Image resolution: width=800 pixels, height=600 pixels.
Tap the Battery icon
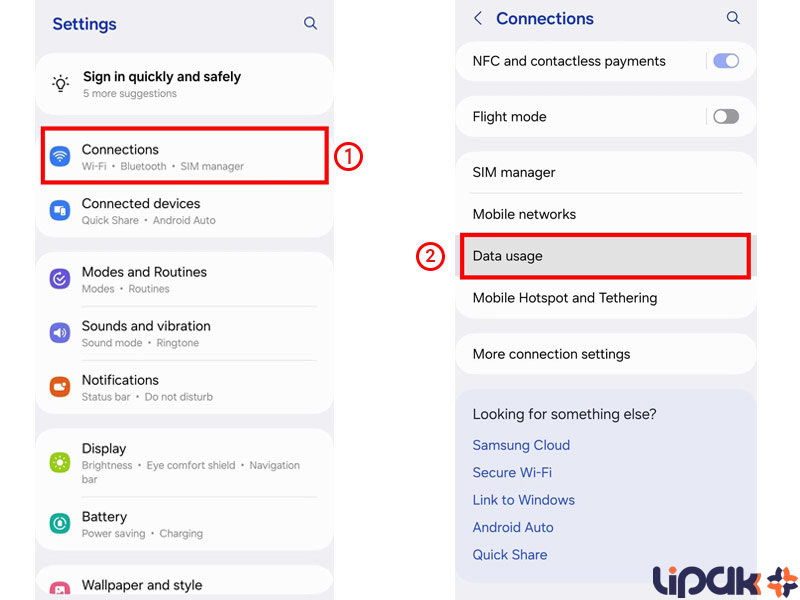(x=60, y=523)
